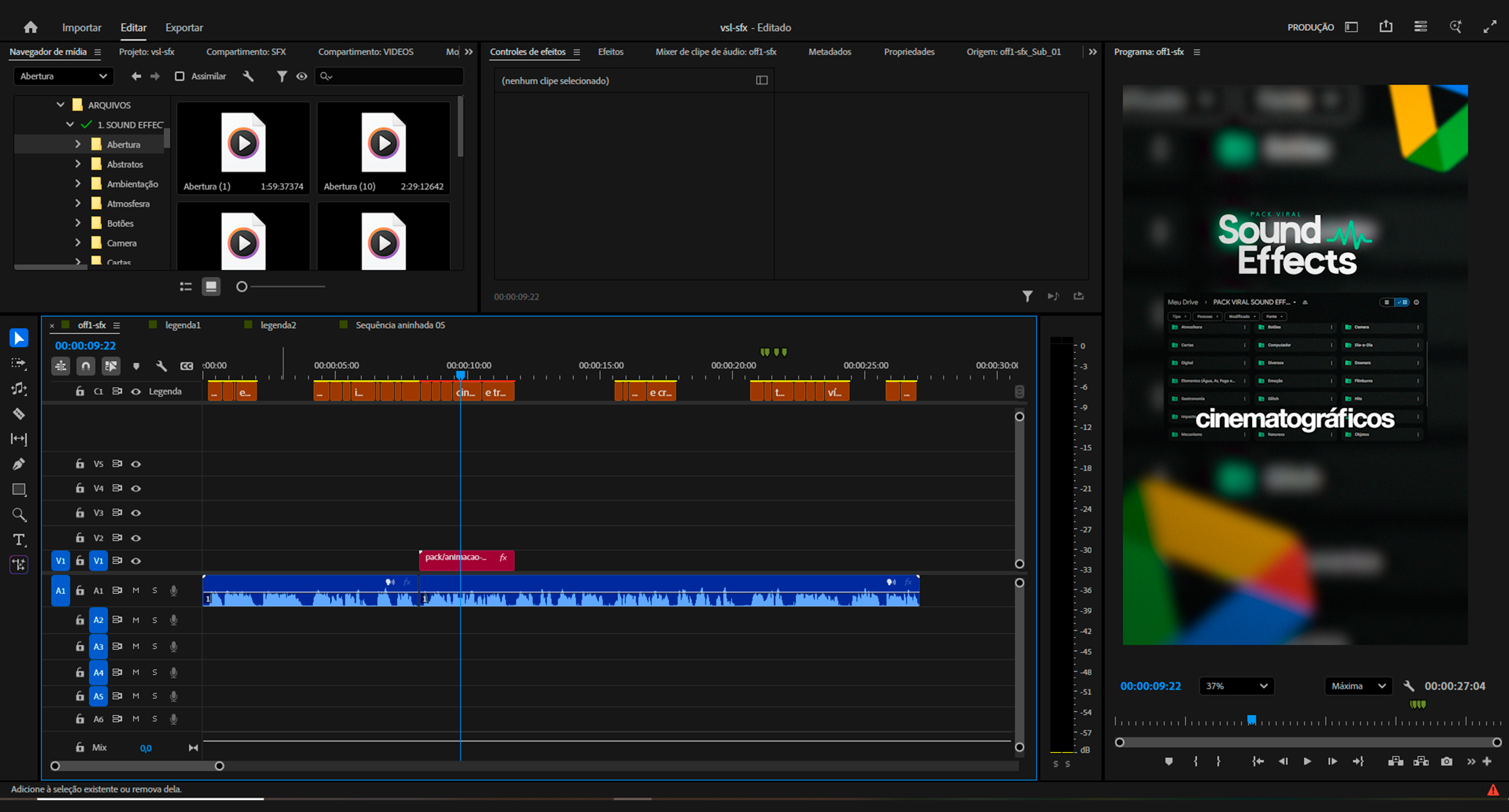Toggle snap in timeline
Viewport: 1509px width, 812px height.
(x=85, y=366)
